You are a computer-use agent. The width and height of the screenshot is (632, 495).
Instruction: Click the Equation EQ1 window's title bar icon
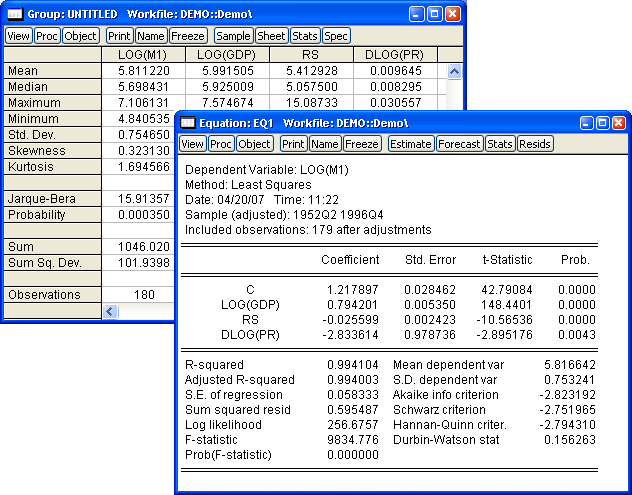pos(189,122)
